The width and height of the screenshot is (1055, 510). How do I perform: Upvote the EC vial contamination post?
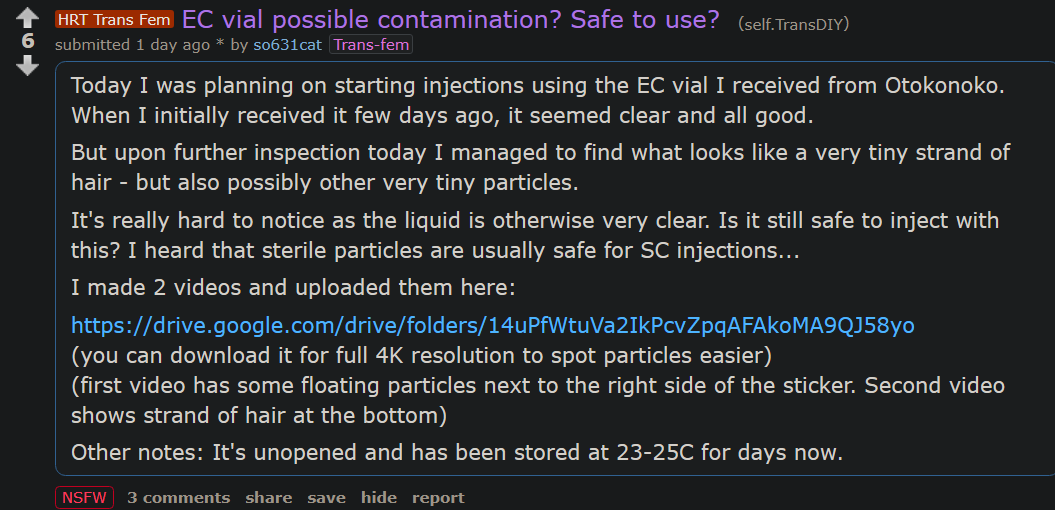(27, 18)
